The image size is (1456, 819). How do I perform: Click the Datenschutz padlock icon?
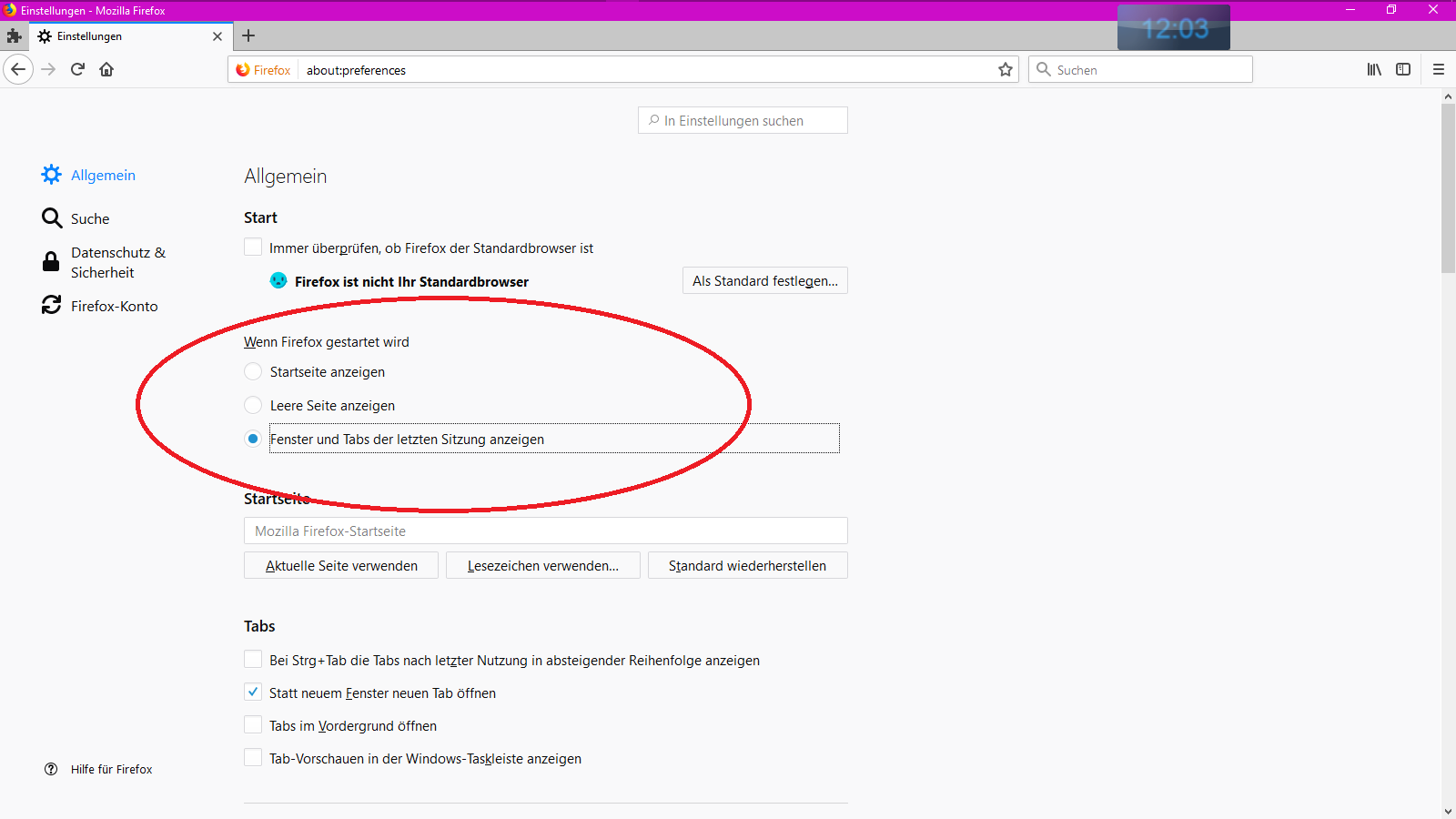[x=52, y=262]
